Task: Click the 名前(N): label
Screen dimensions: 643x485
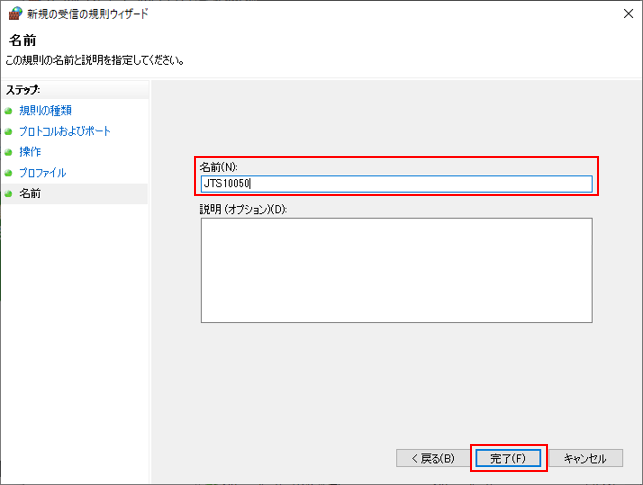Action: pos(219,167)
